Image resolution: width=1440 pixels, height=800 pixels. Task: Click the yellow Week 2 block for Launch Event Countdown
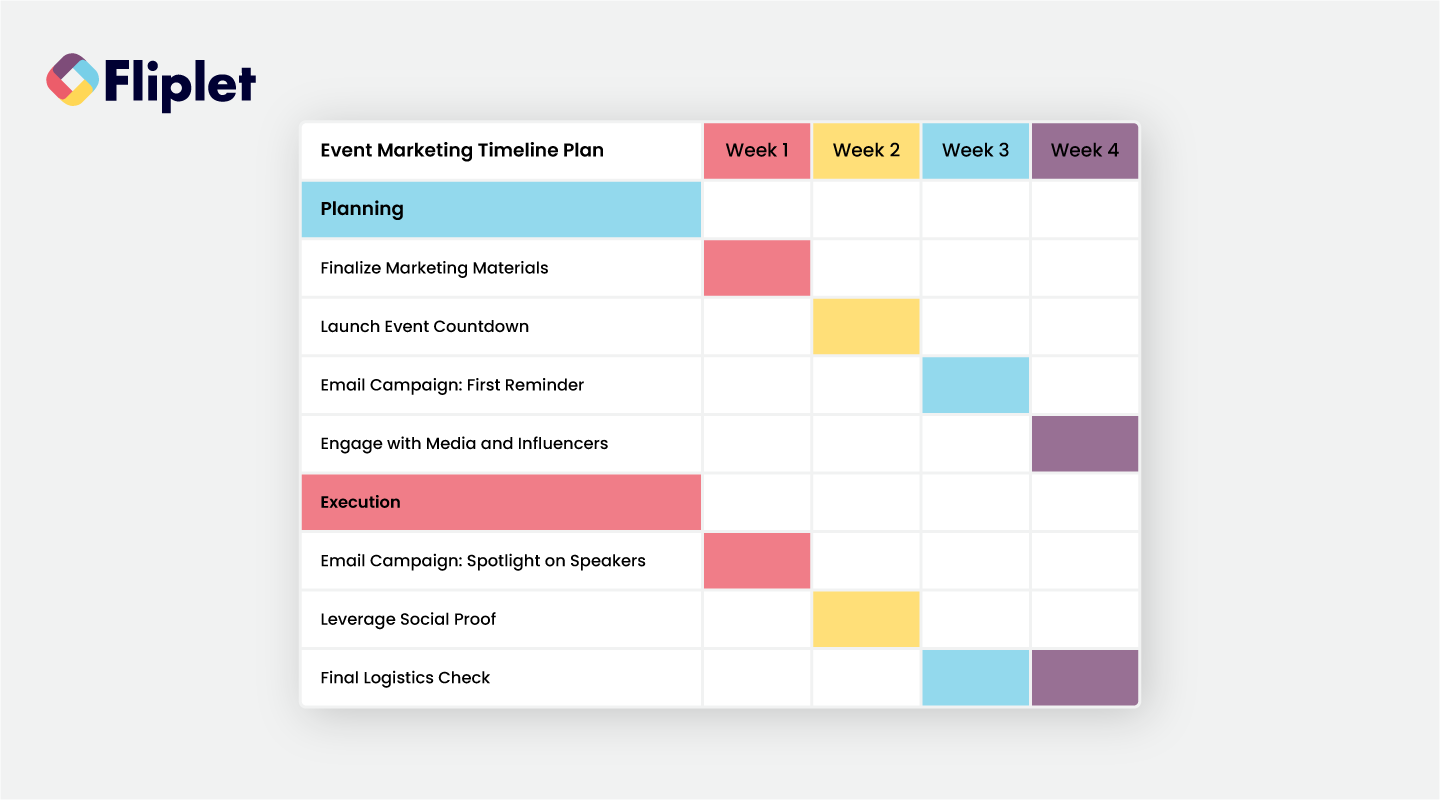pos(866,326)
